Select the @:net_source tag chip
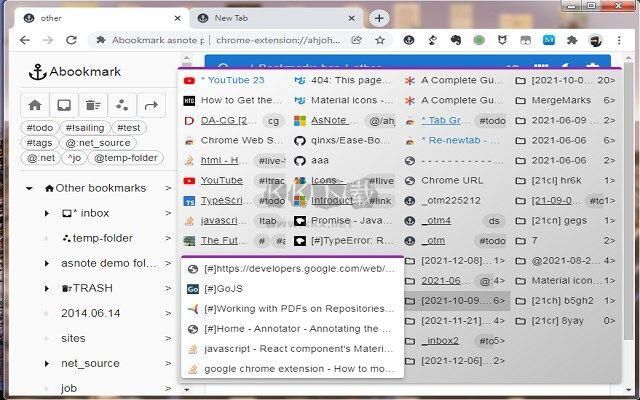The width and height of the screenshot is (640, 400). coord(98,143)
